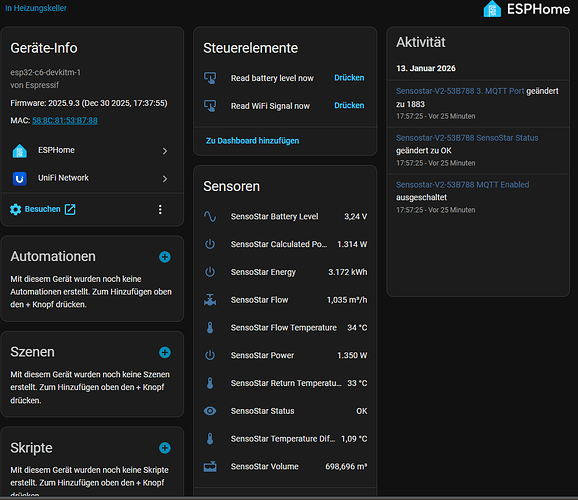578x500 pixels.
Task: Open the SensoStar Status sensor row
Action: 285,411
